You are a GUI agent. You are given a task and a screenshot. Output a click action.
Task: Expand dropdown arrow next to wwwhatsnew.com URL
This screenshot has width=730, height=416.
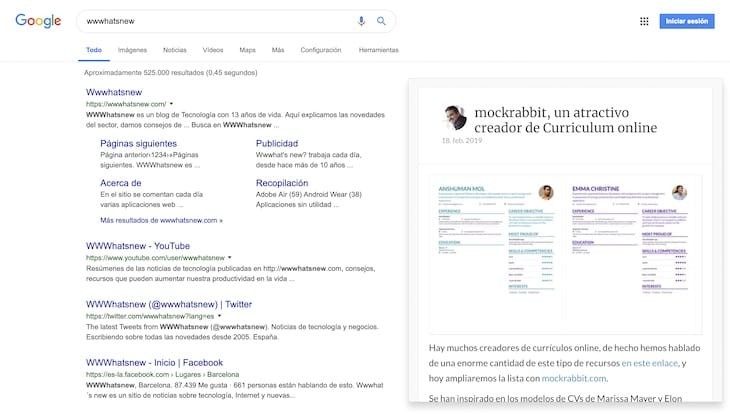(171, 104)
